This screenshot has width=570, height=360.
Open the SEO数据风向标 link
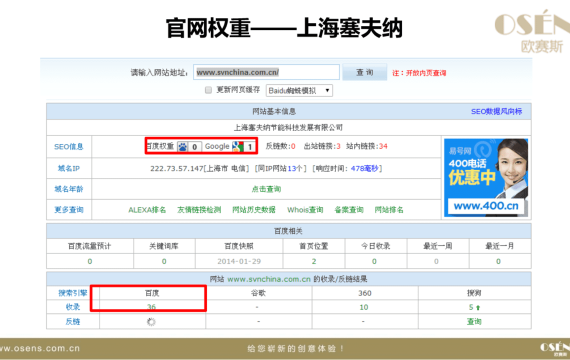pyautogui.click(x=497, y=112)
